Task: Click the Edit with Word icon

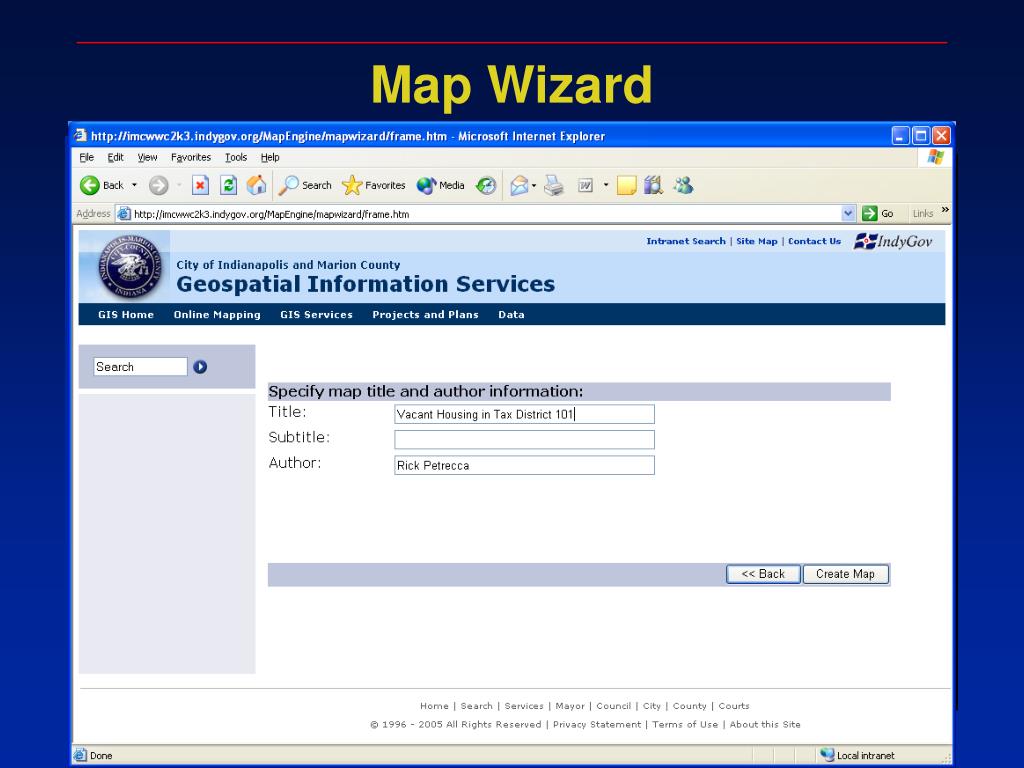Action: coord(585,185)
